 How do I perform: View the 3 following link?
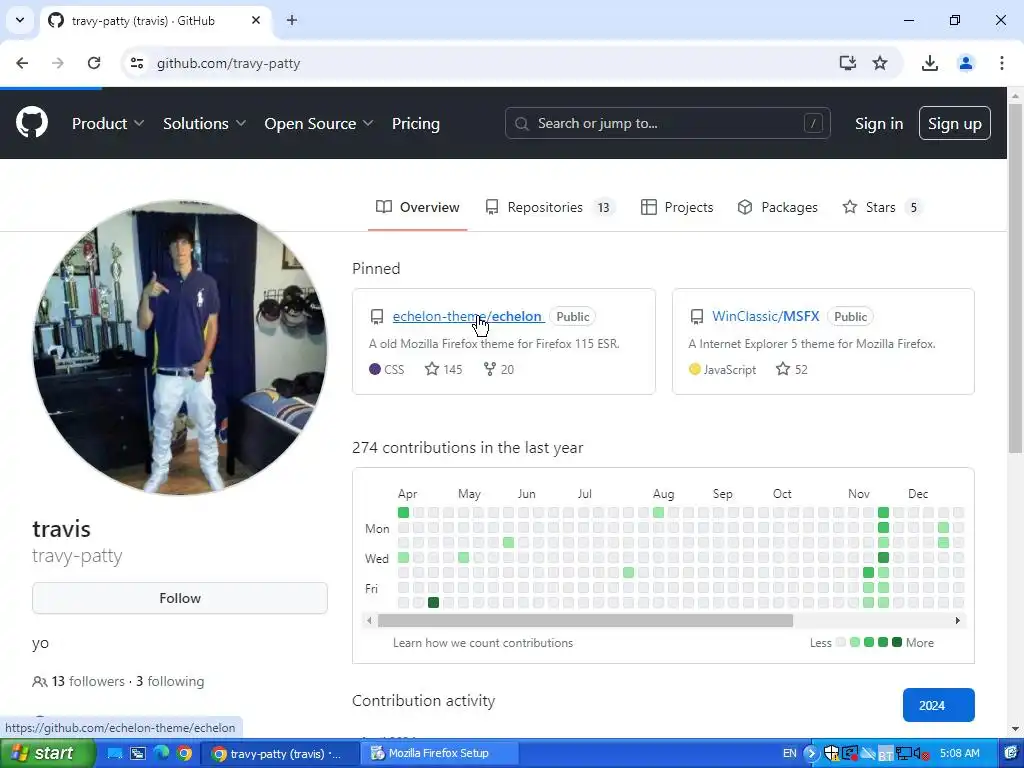[170, 681]
